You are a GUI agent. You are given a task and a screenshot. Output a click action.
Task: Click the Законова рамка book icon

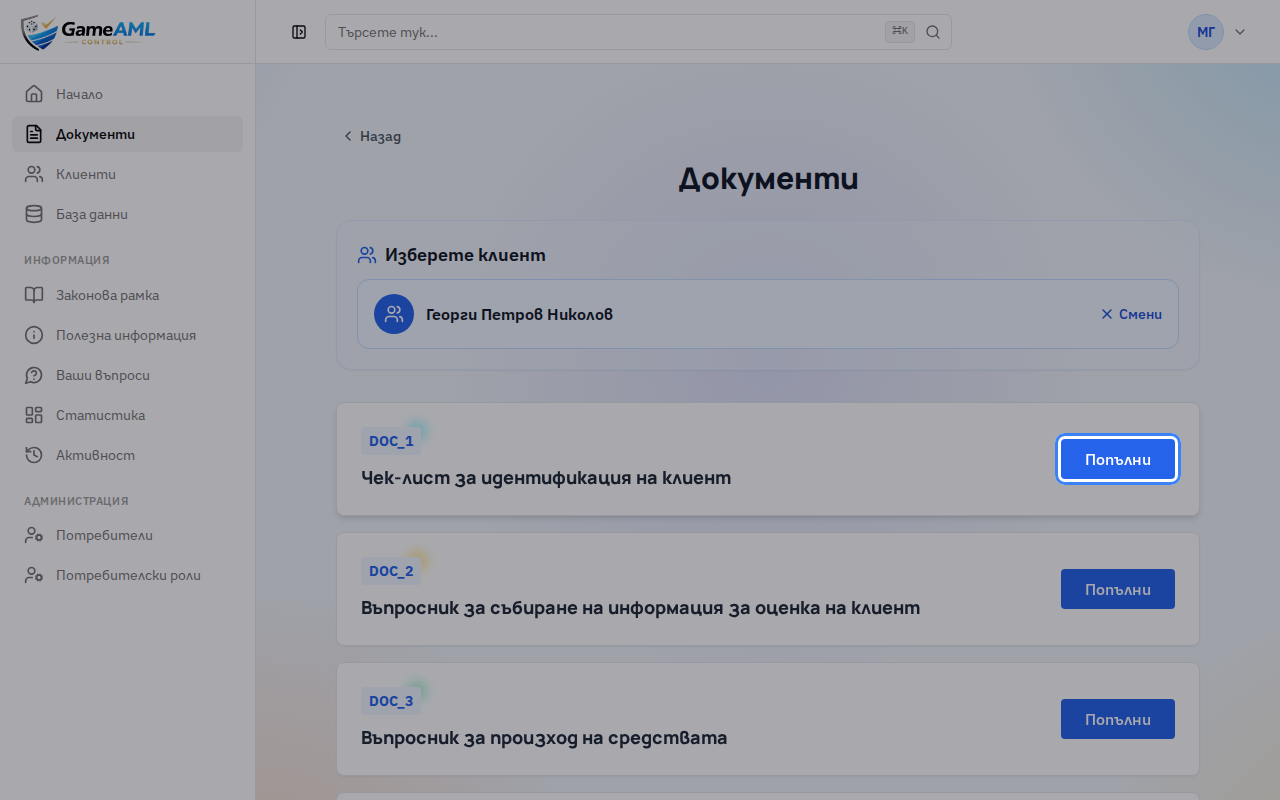coord(34,295)
